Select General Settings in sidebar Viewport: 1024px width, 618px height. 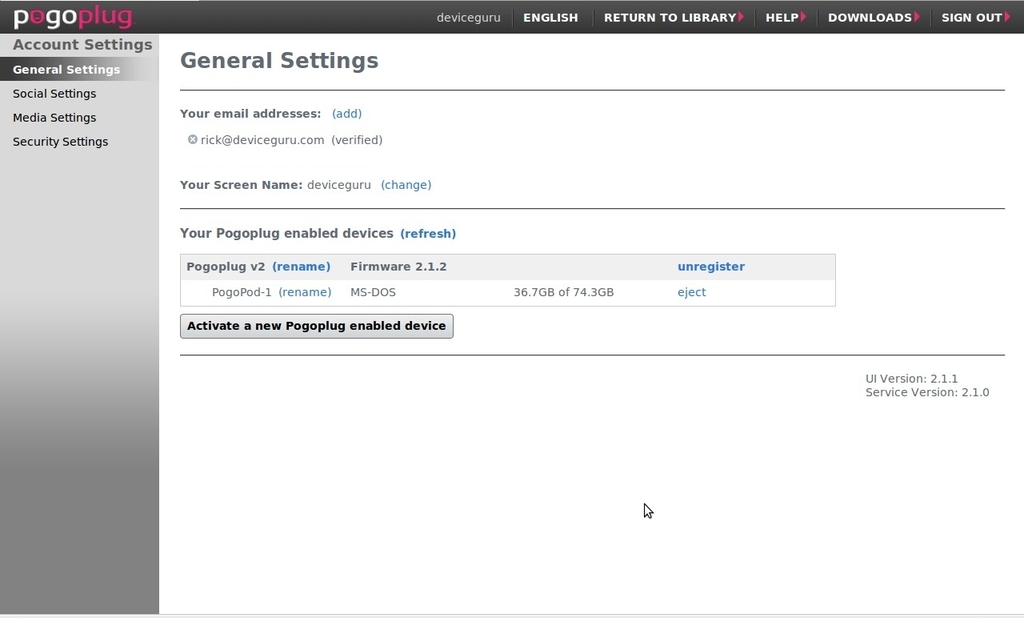[x=79, y=69]
